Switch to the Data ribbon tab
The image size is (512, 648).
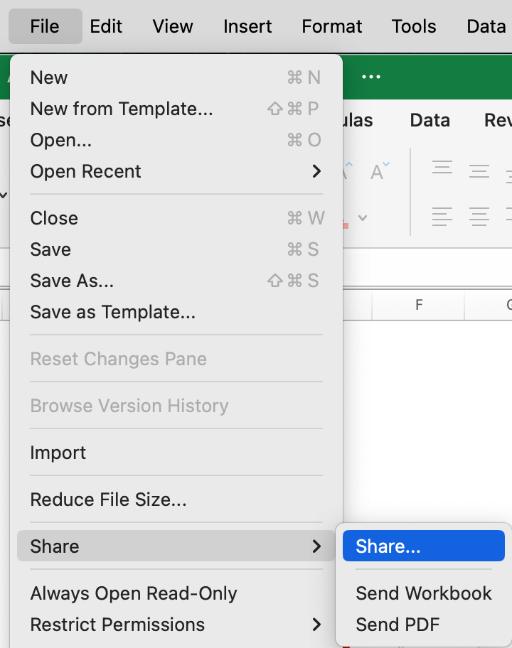[x=430, y=120]
